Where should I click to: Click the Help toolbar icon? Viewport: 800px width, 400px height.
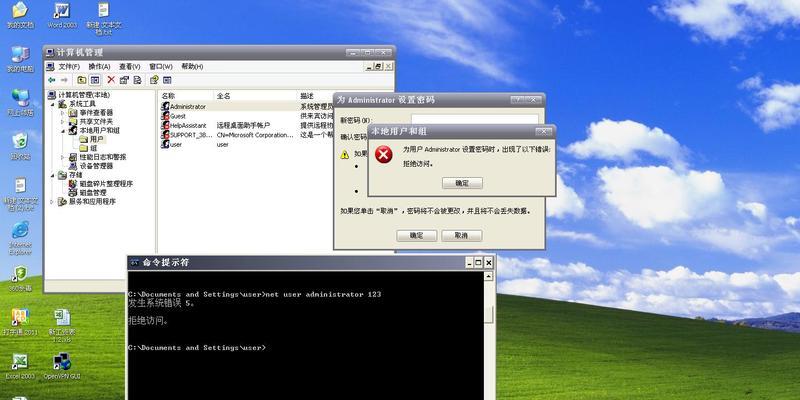pos(154,80)
